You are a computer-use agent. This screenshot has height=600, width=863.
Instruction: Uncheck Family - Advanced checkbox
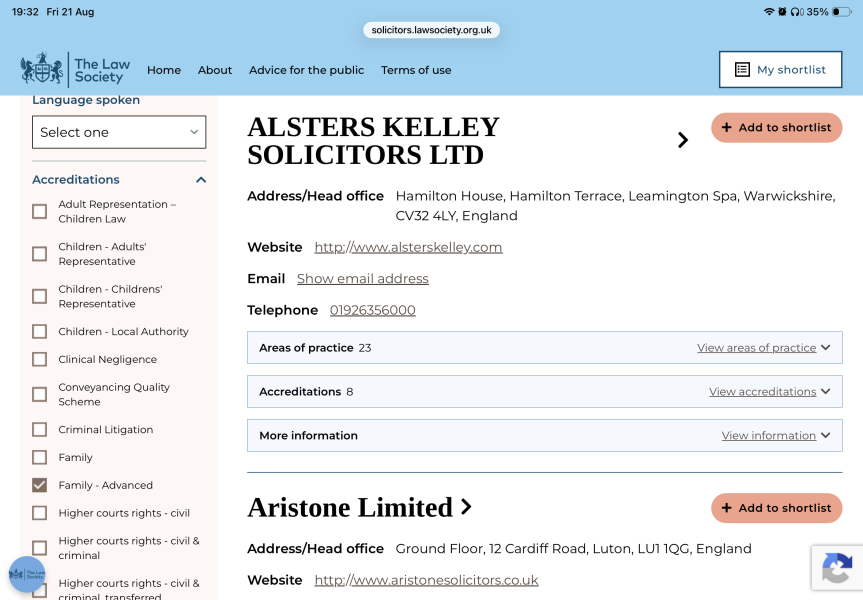tap(40, 485)
